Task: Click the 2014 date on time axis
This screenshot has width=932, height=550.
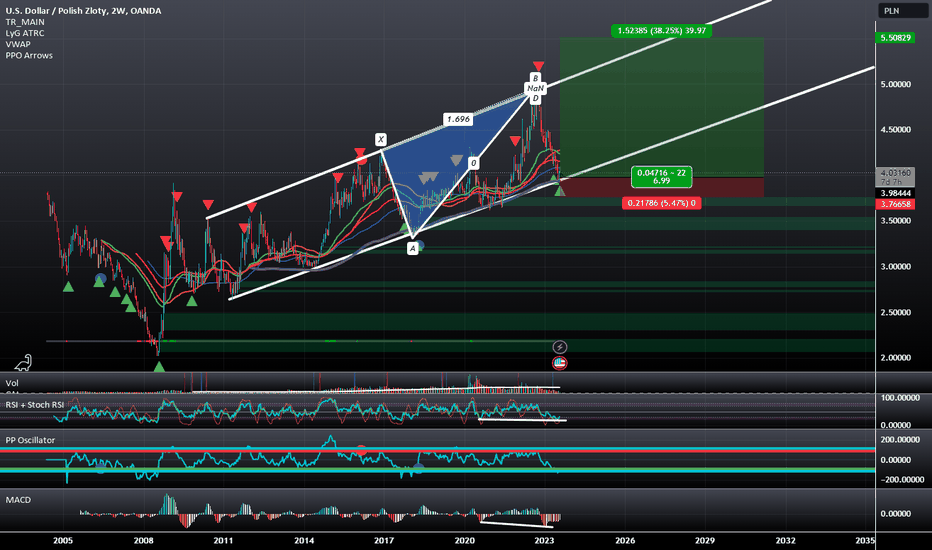Action: click(x=304, y=540)
